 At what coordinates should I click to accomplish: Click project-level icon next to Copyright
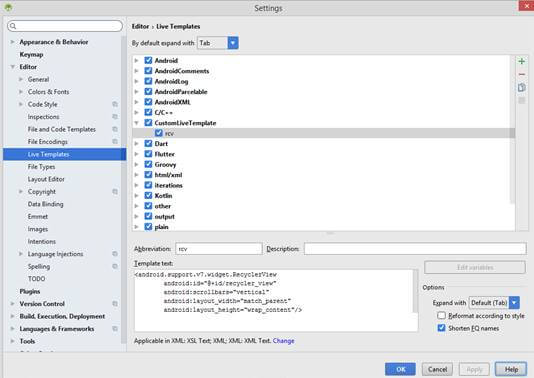pos(115,191)
